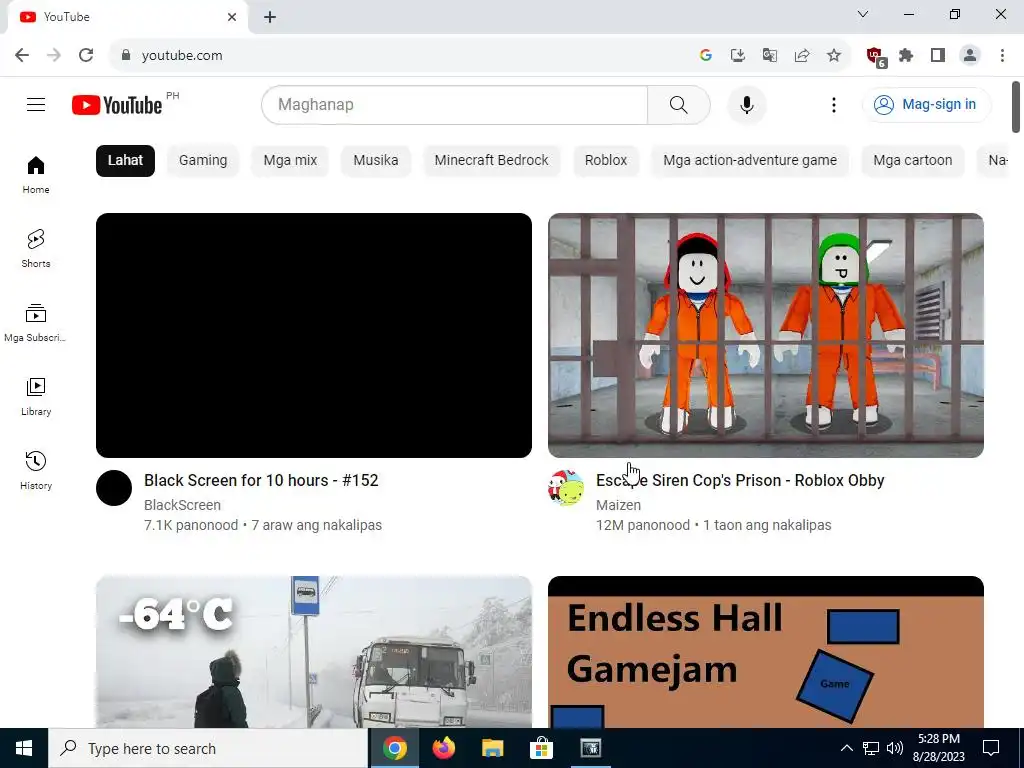Bookmark this page with star icon
This screenshot has height=768, width=1024.
tap(834, 55)
